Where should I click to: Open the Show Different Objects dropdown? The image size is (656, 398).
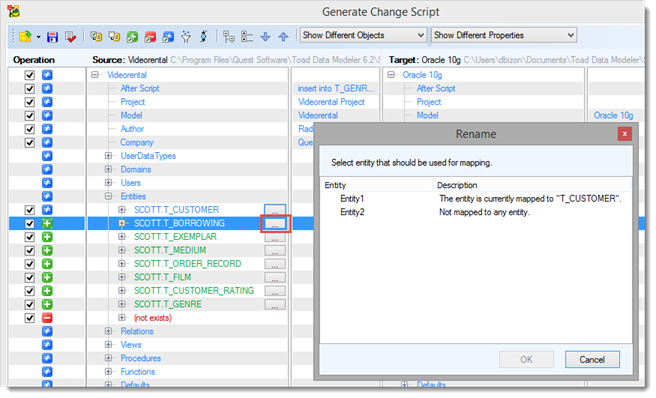(363, 35)
